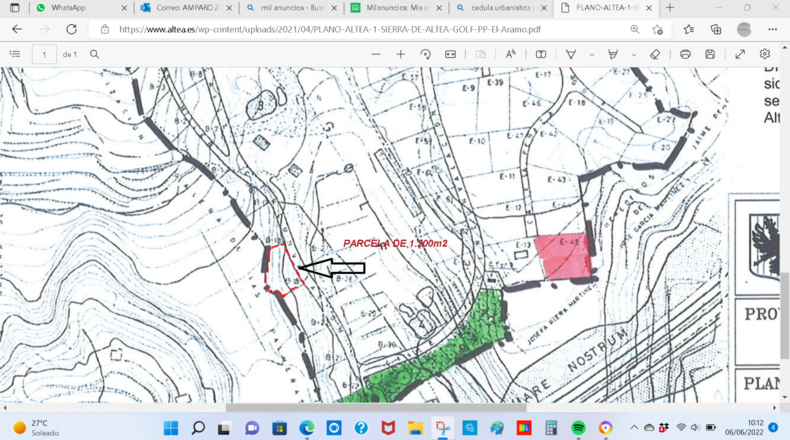
Task: Zoom out the PDF
Action: pyautogui.click(x=376, y=54)
